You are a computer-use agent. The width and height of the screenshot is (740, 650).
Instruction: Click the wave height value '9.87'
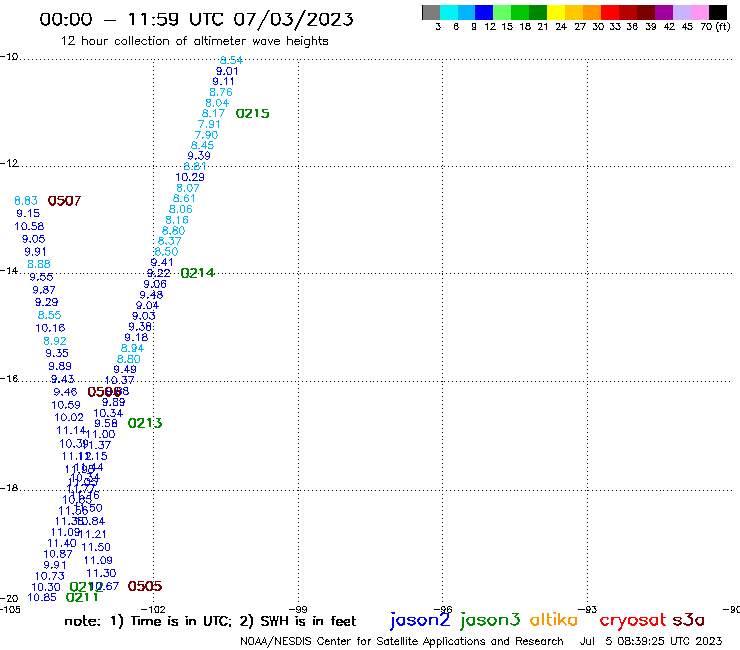44,290
